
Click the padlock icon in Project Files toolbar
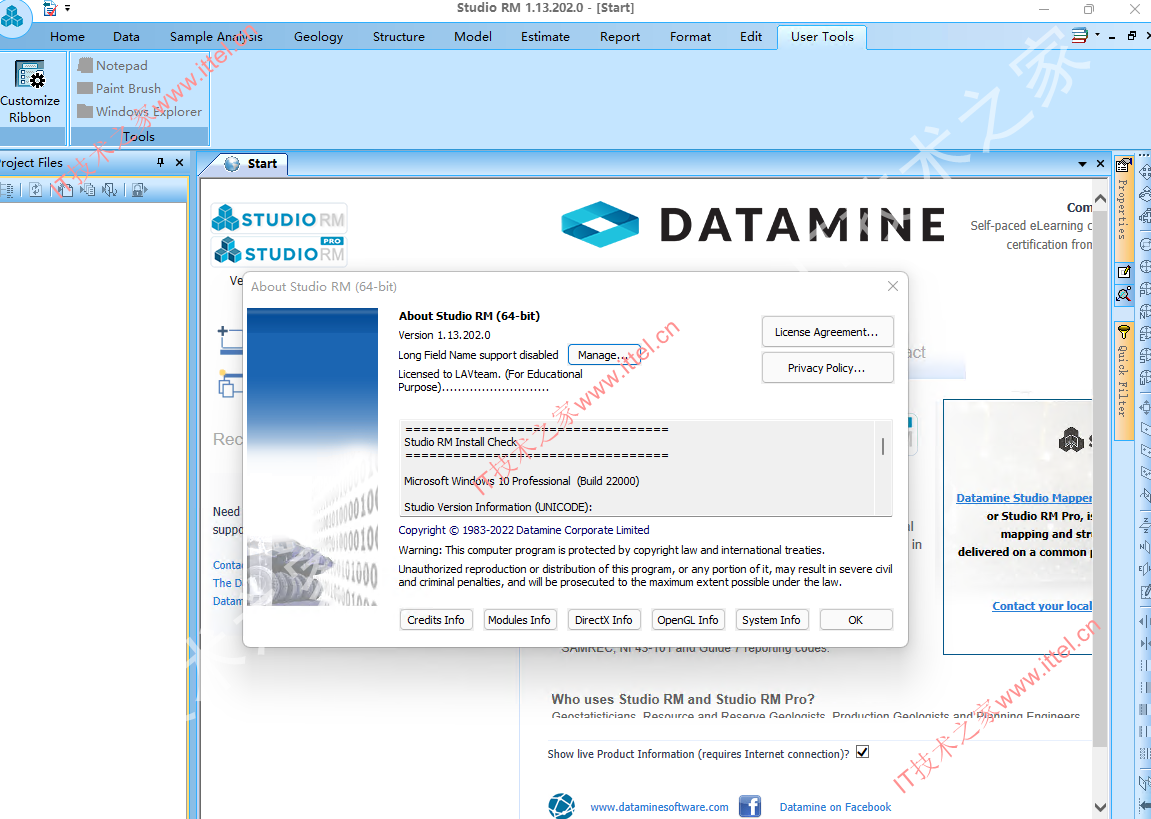click(139, 190)
